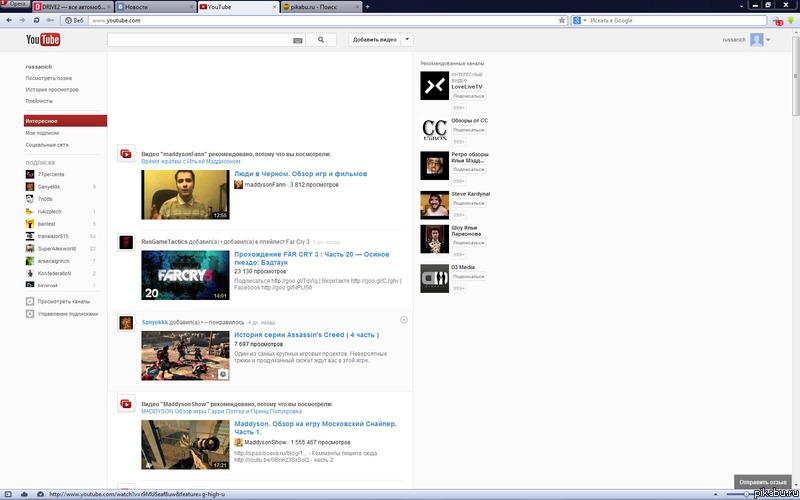Subscribe to LoveLiveTV with Подписаться
The width and height of the screenshot is (800, 500).
pyautogui.click(x=468, y=96)
